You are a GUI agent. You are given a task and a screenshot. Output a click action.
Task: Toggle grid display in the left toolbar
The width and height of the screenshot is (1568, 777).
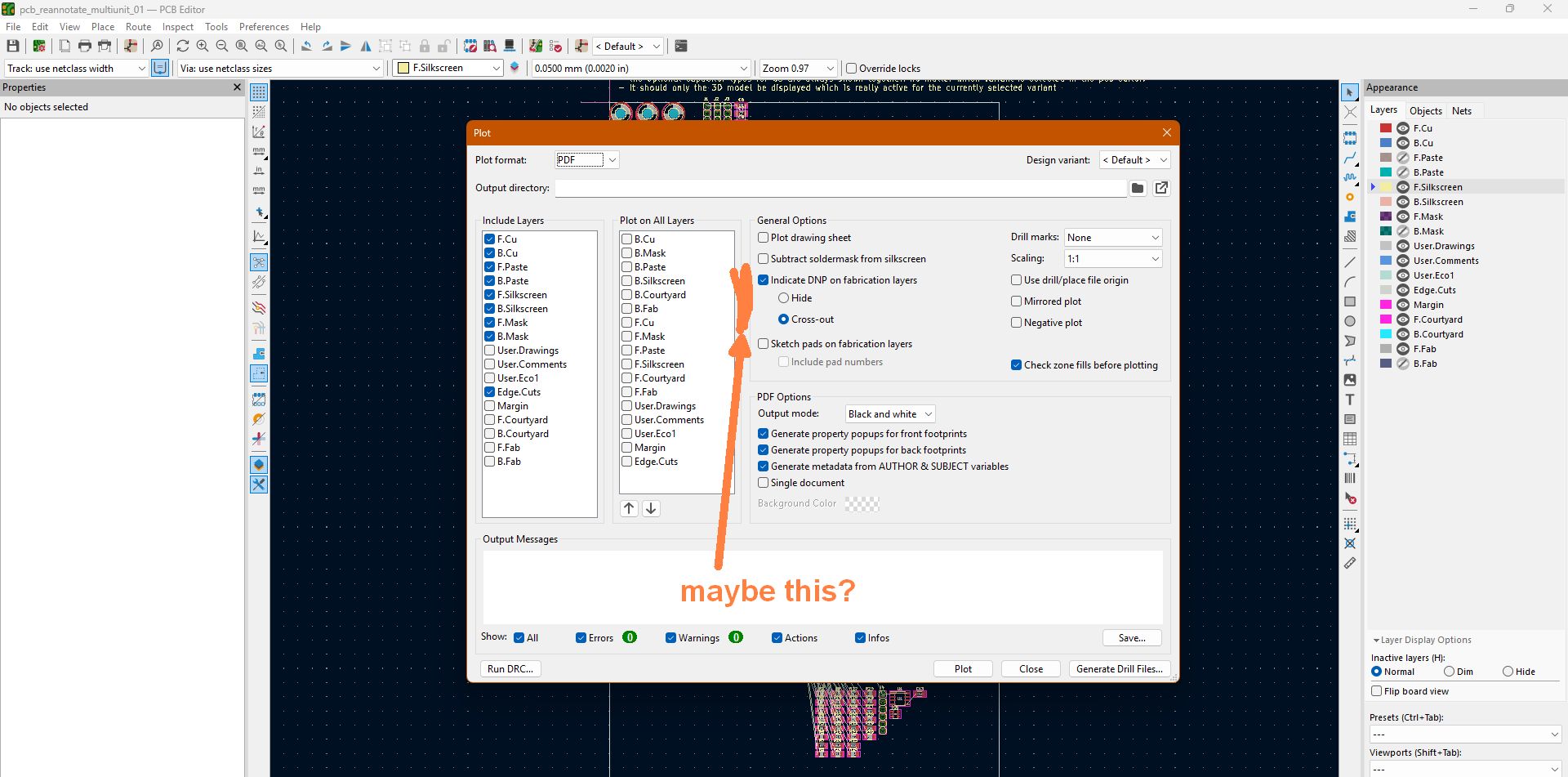259,92
